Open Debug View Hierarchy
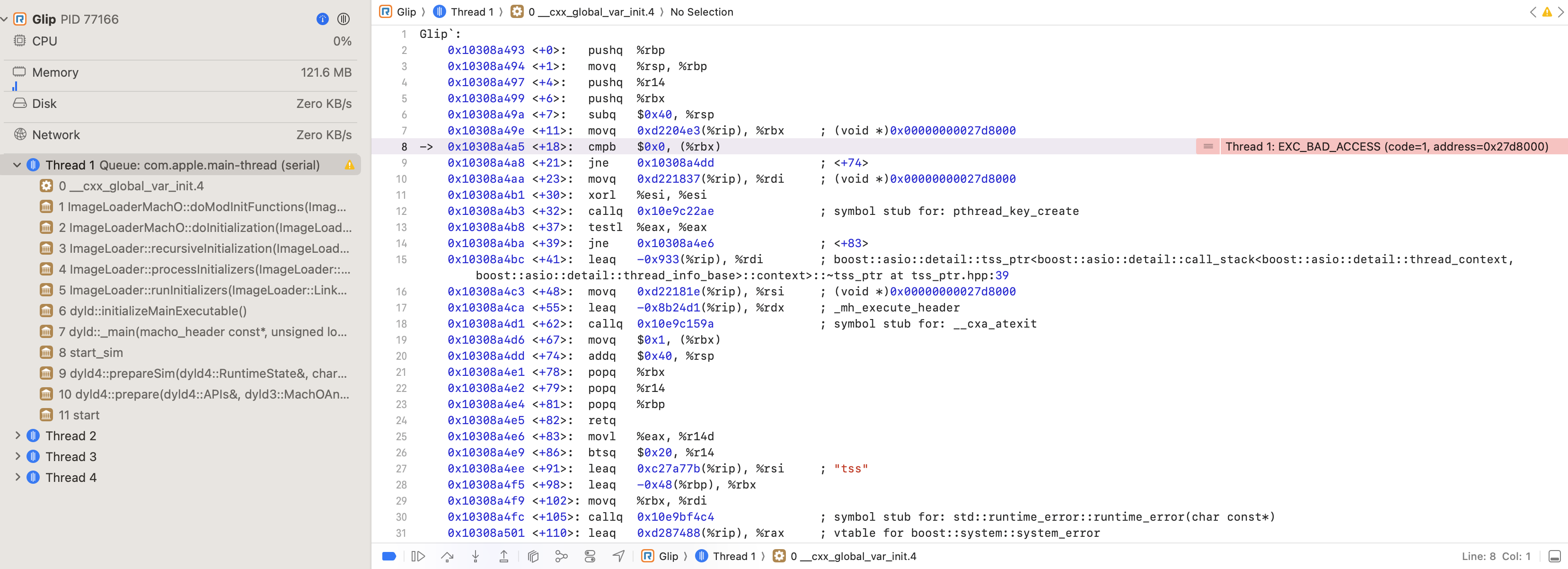 (533, 556)
